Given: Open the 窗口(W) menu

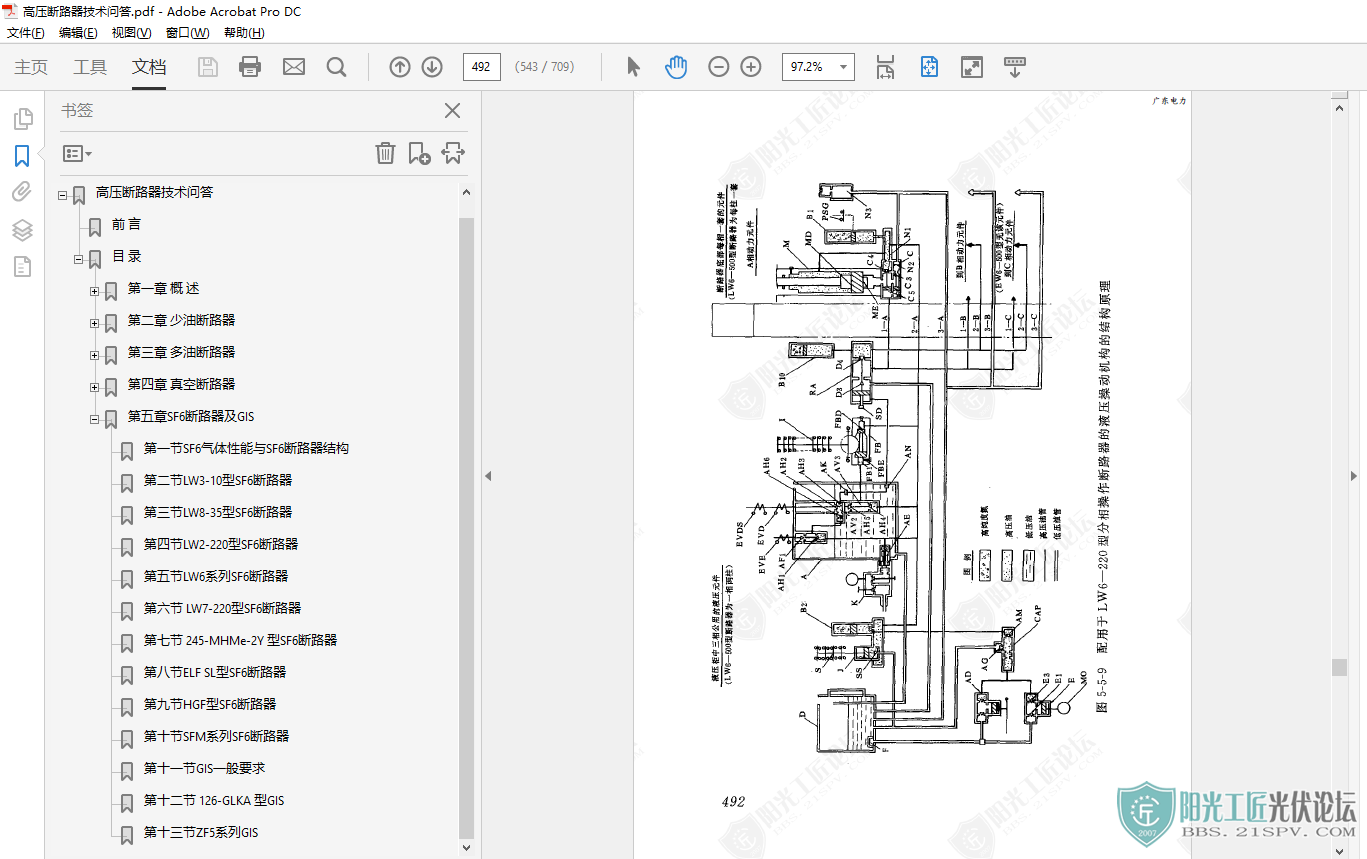Looking at the screenshot, I should click(187, 33).
